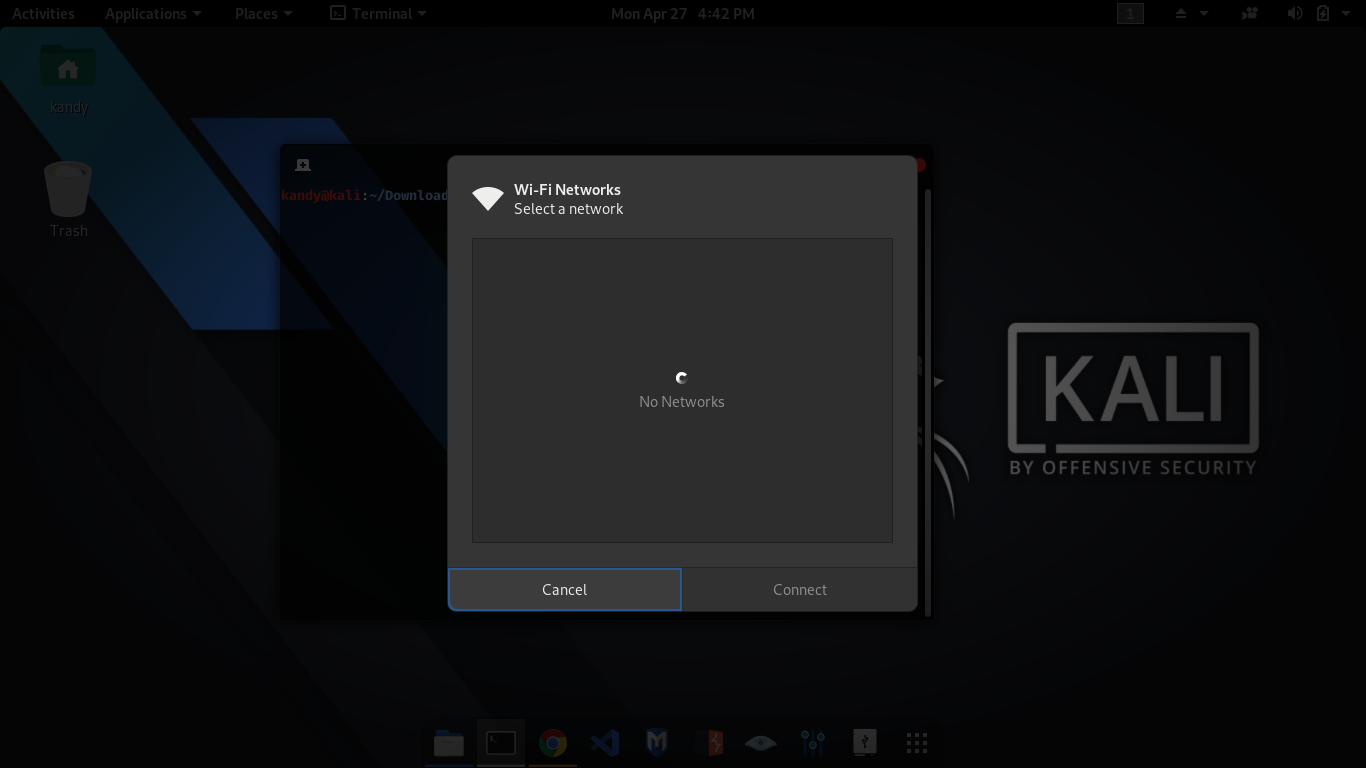Close the Terminal window with red button
This screenshot has height=768, width=1366.
[921, 165]
